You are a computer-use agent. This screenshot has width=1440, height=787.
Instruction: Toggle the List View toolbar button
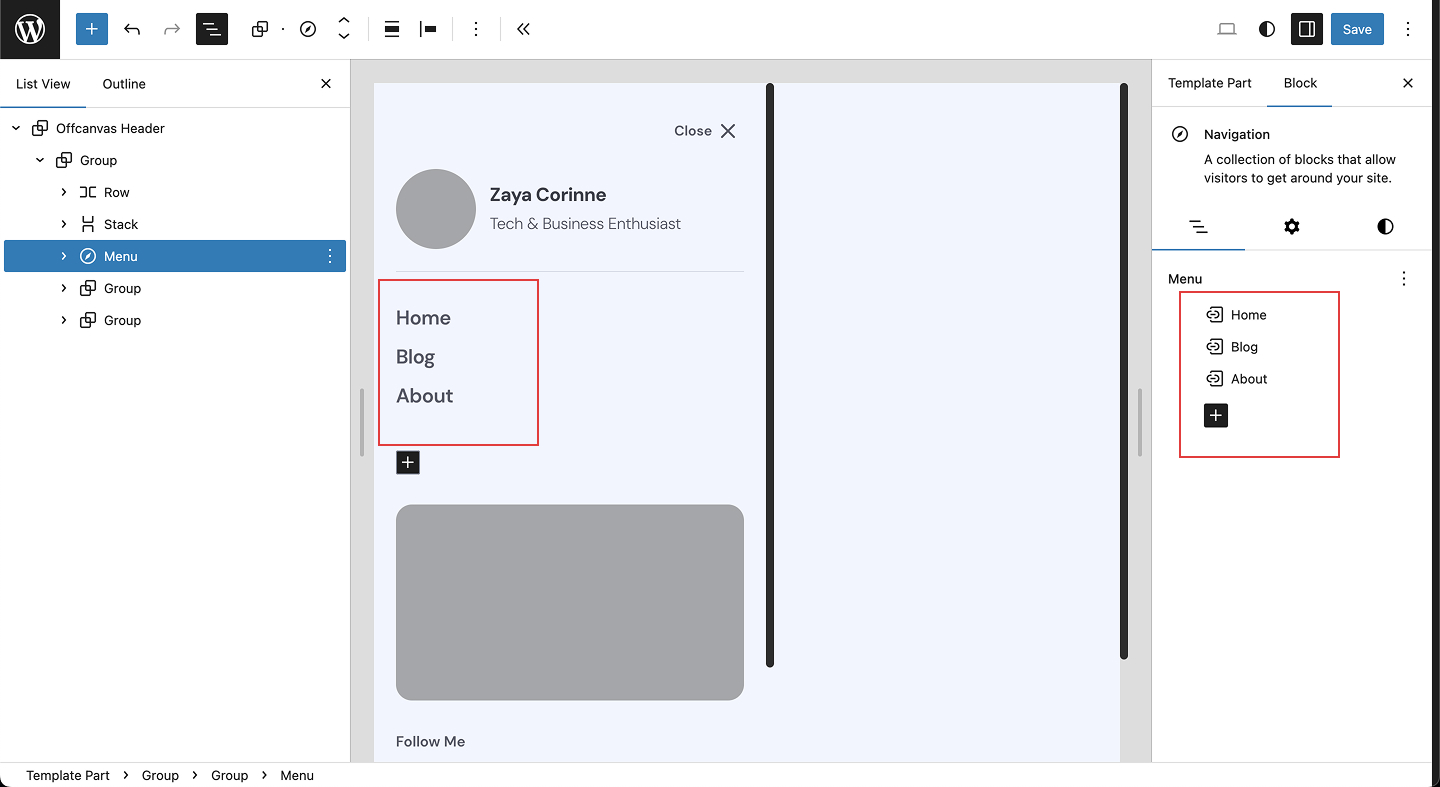[212, 29]
